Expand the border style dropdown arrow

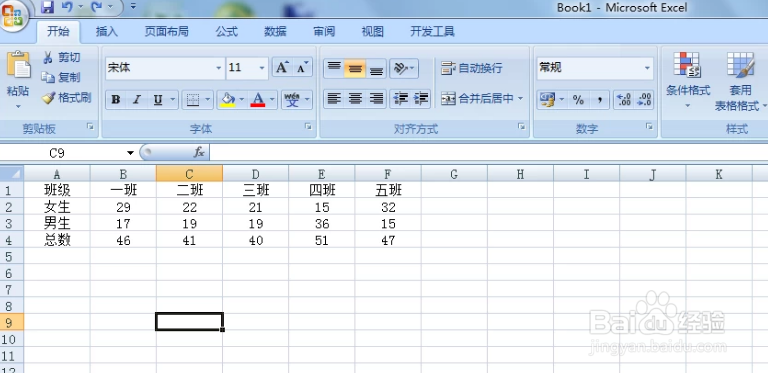click(x=208, y=100)
